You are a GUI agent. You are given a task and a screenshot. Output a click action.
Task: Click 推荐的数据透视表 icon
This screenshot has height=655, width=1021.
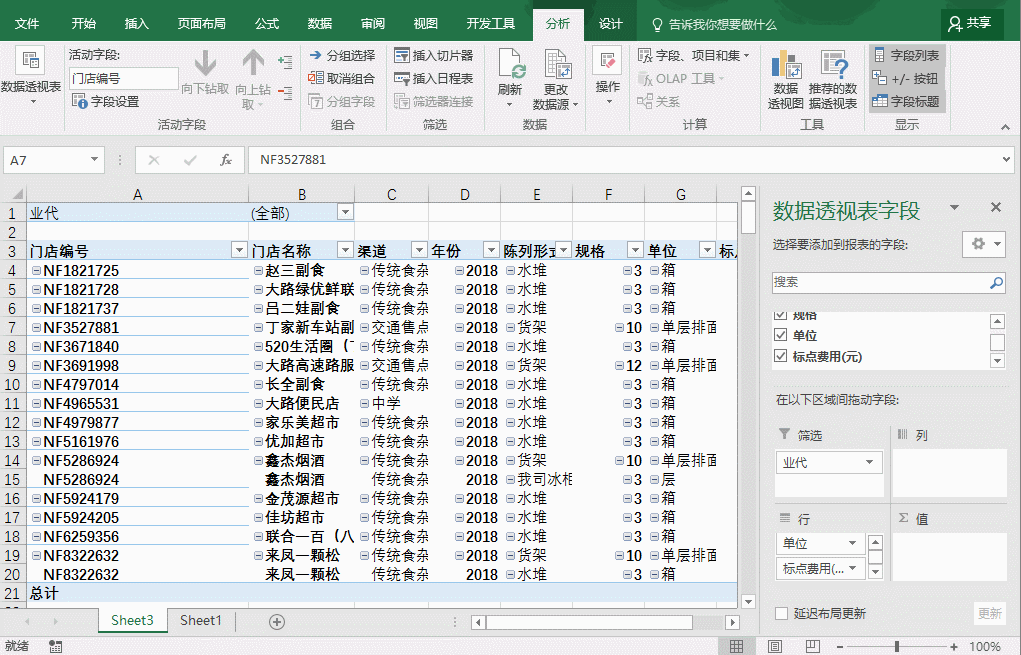pyautogui.click(x=833, y=67)
